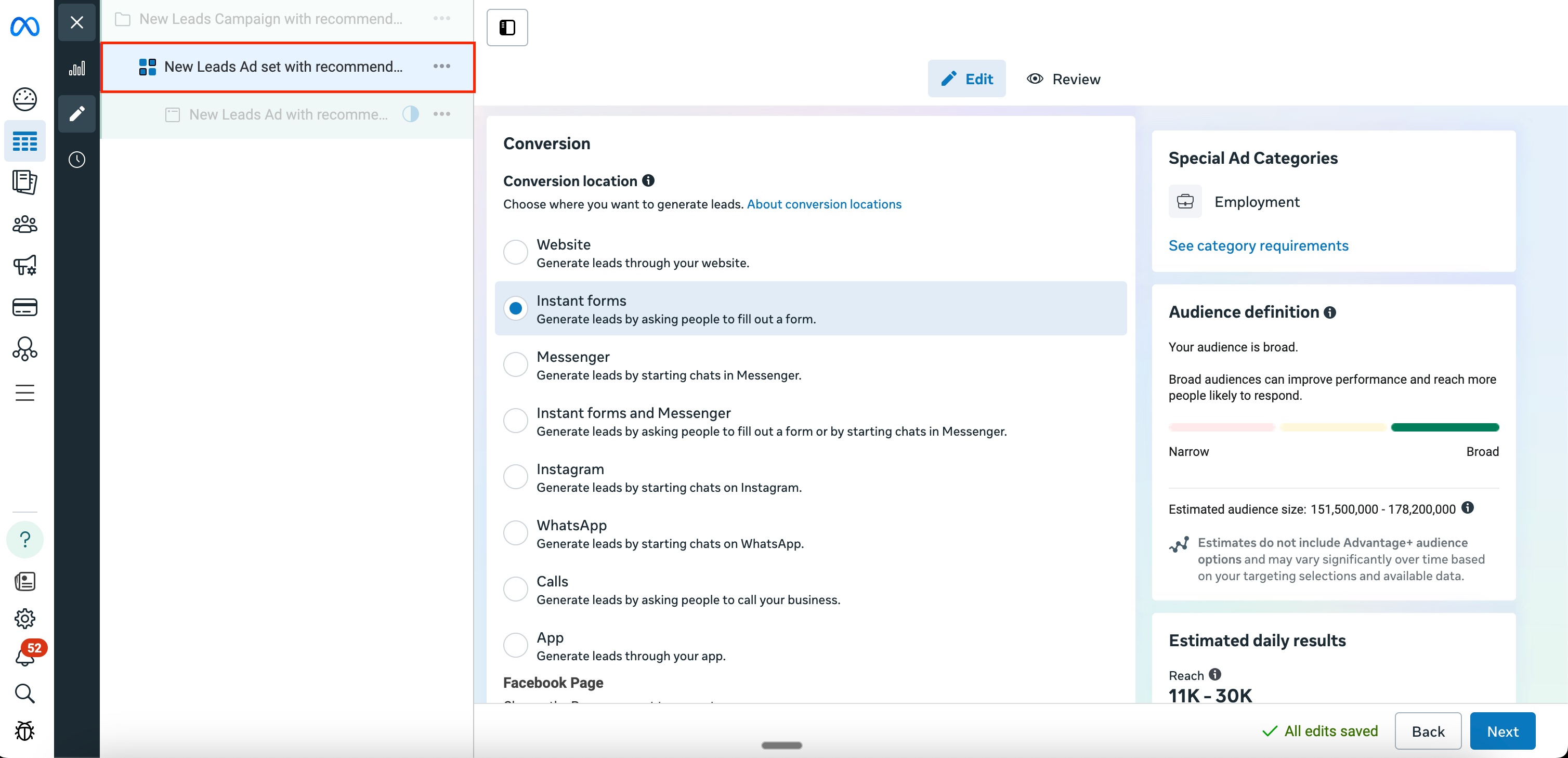Toggle the side panel layout icon
Screen dimensions: 1568x758
tap(507, 28)
